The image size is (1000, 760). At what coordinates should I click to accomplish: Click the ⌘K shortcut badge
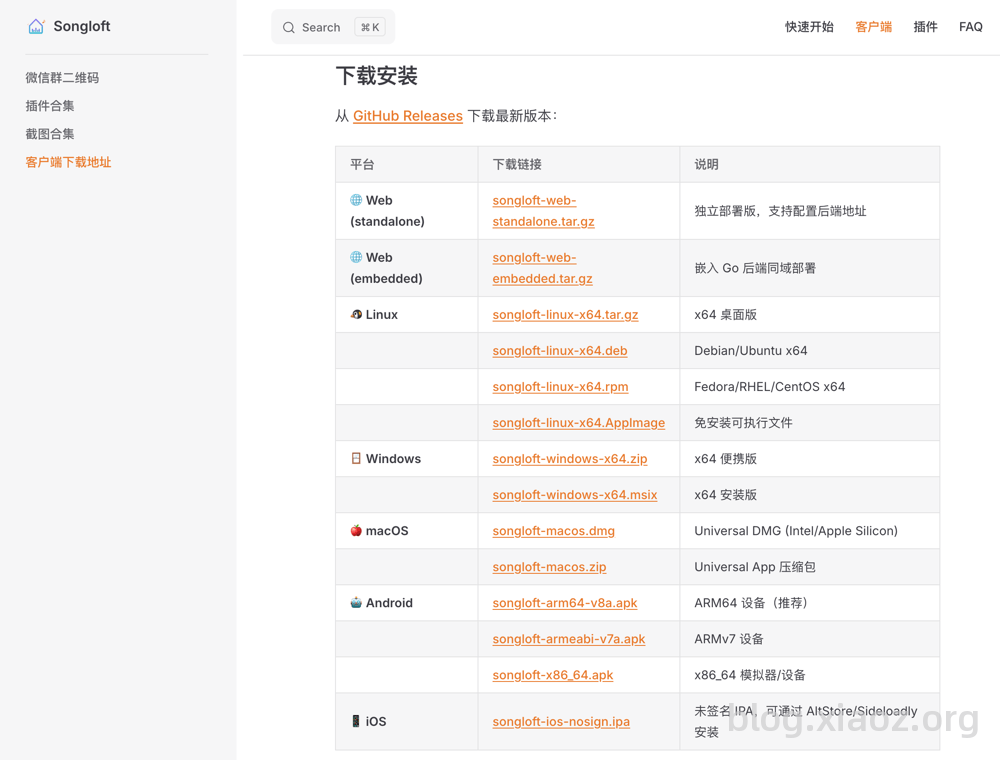click(x=370, y=27)
